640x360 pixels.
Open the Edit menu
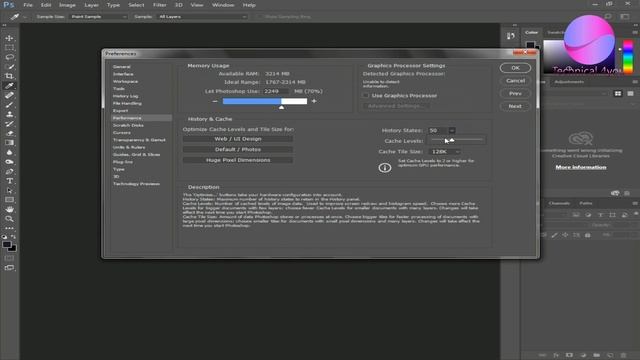click(46, 5)
